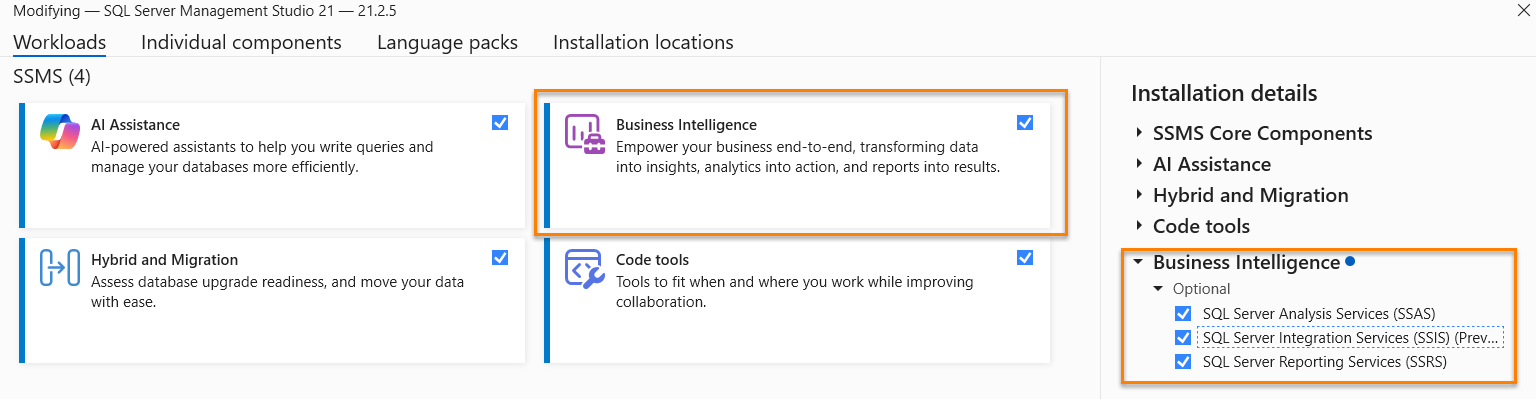1536x399 pixels.
Task: Close the installer window with X
Action: pos(1522,9)
